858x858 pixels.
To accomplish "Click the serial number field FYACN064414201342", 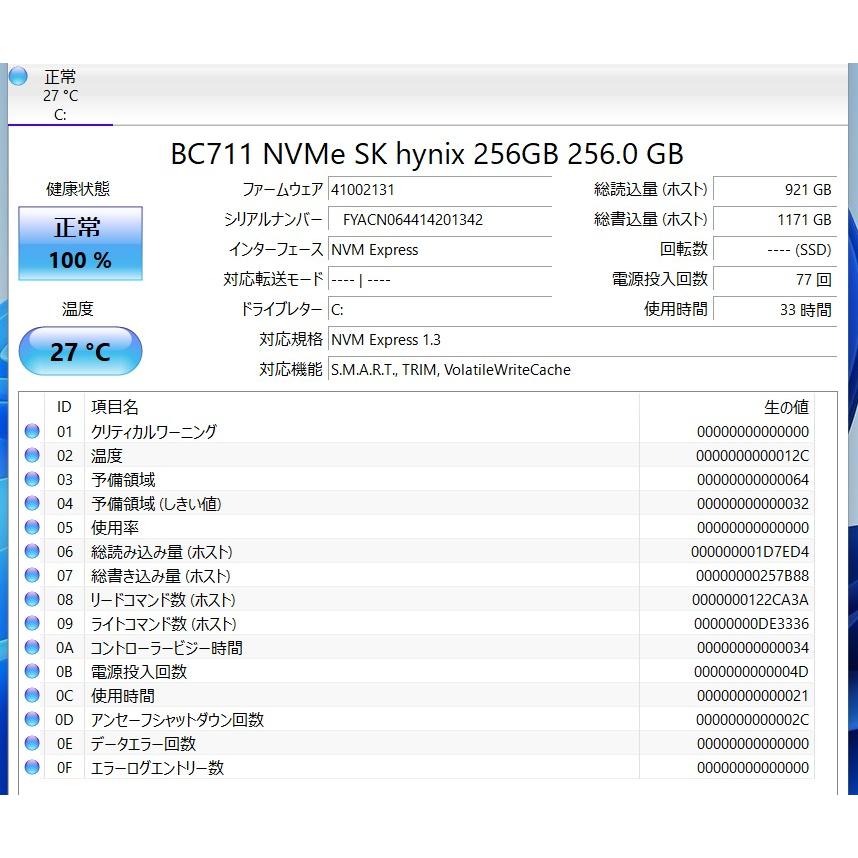I will point(440,219).
